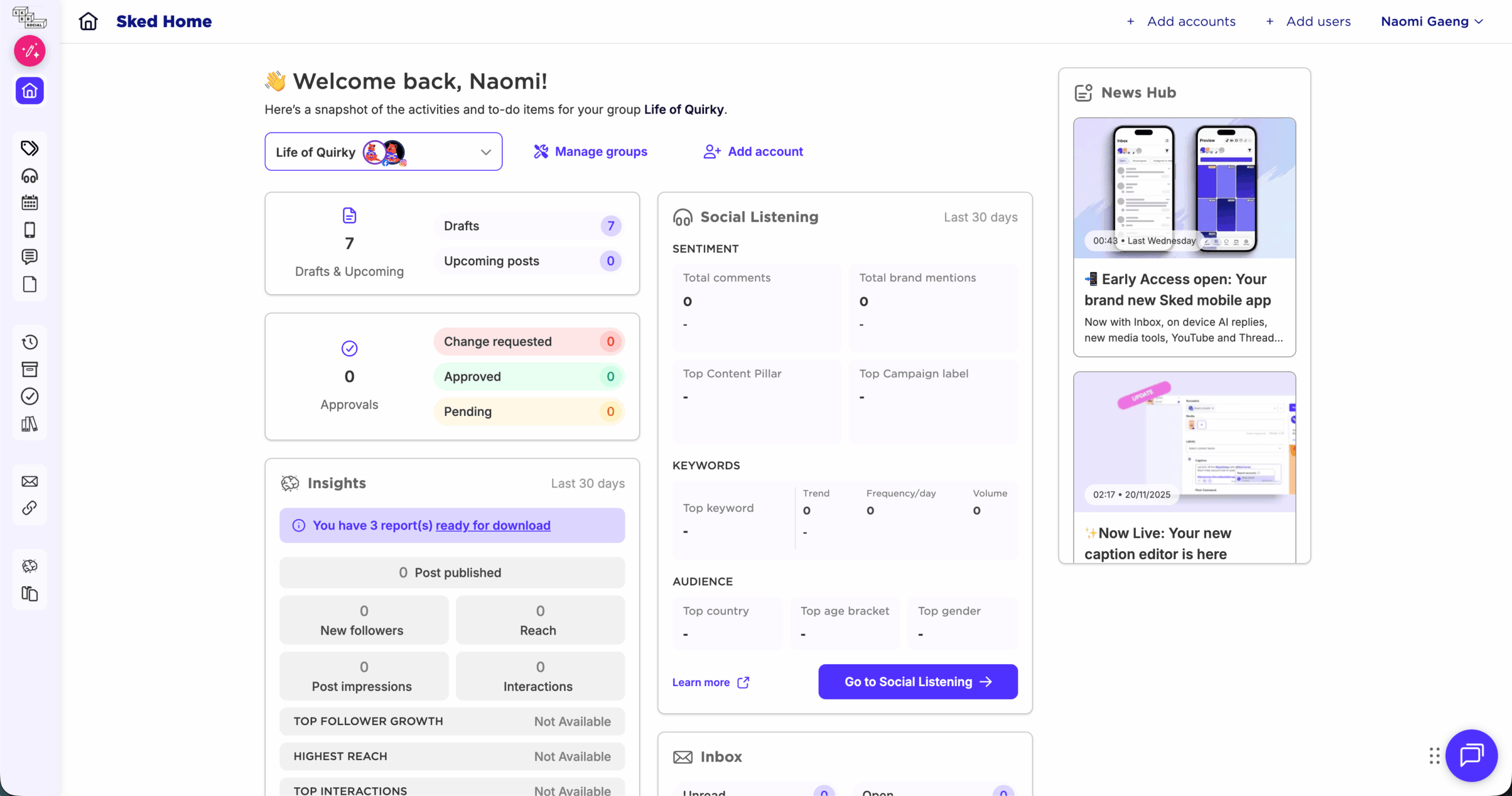The width and height of the screenshot is (1512, 796).
Task: Open the archive box sidebar icon
Action: (30, 369)
